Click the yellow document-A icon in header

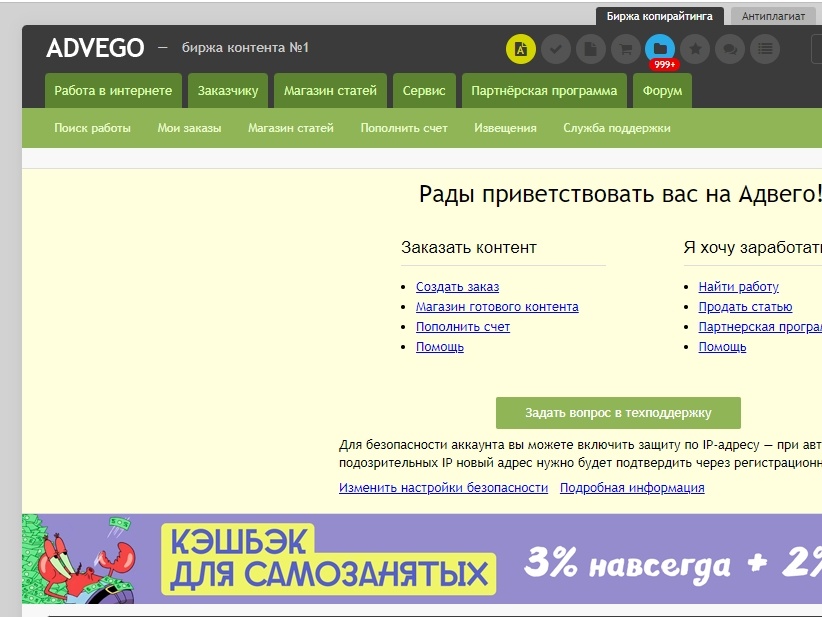click(x=521, y=49)
